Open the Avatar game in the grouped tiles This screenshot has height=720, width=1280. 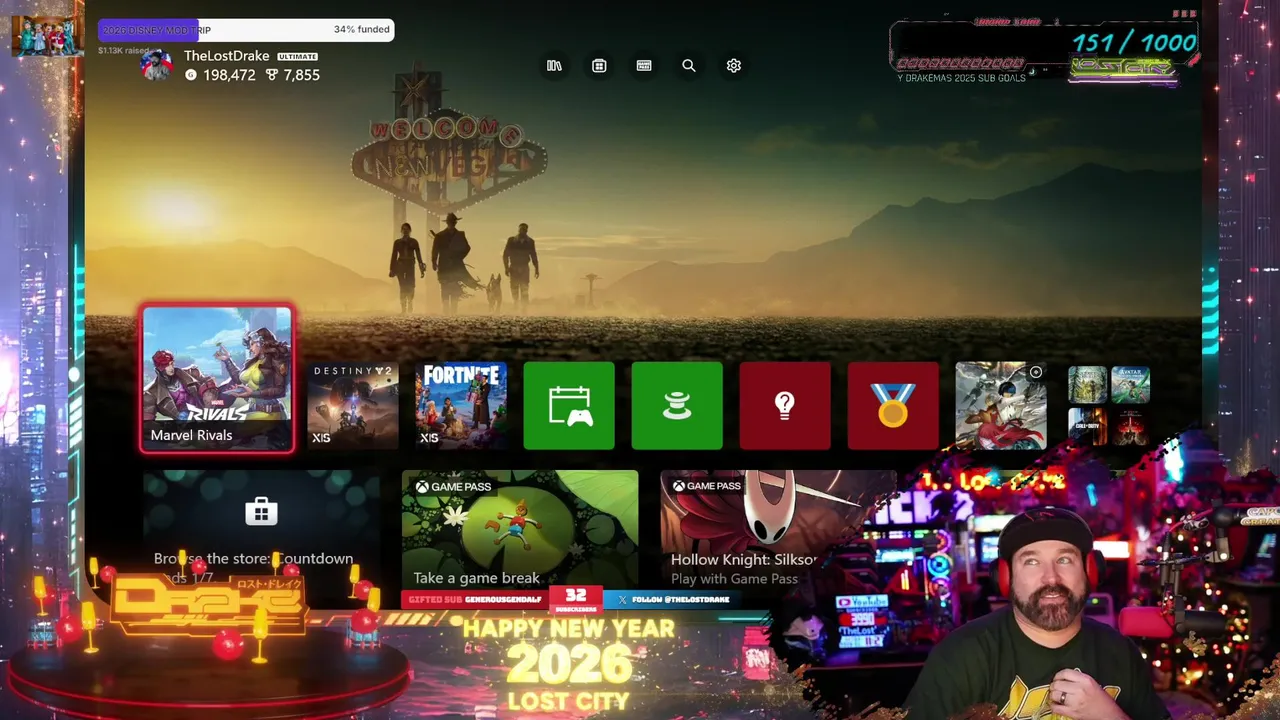[x=1130, y=385]
